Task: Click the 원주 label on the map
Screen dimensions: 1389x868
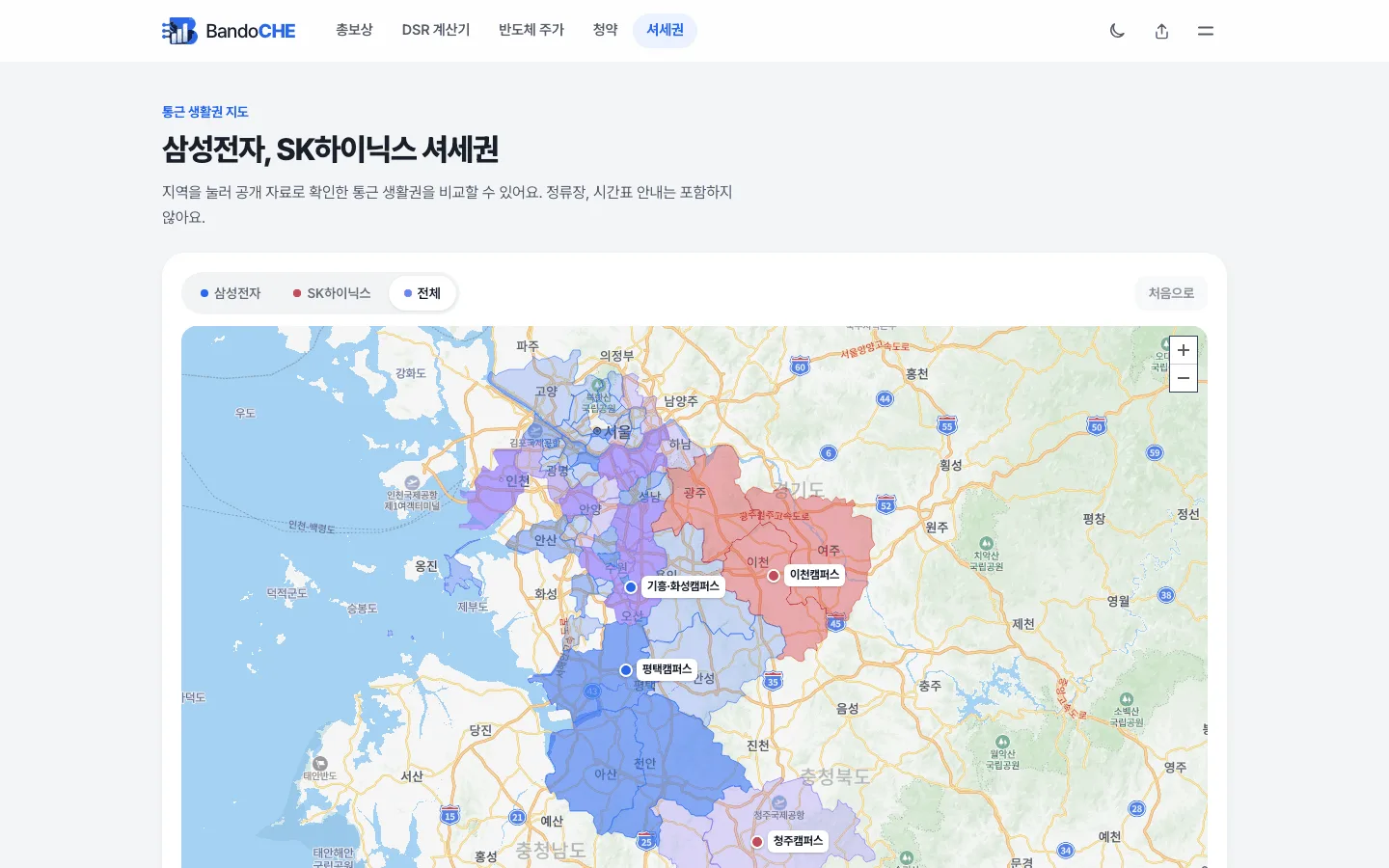Action: [937, 528]
